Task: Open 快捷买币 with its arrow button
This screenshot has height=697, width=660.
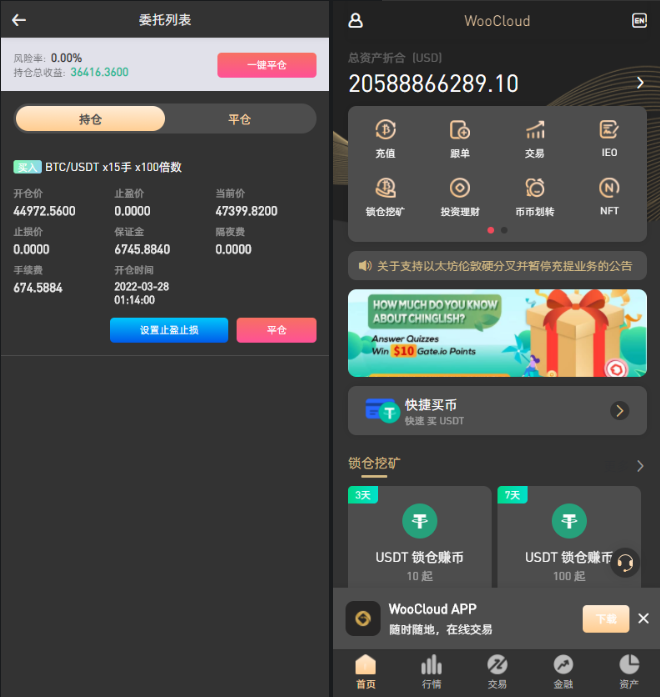Action: point(620,411)
